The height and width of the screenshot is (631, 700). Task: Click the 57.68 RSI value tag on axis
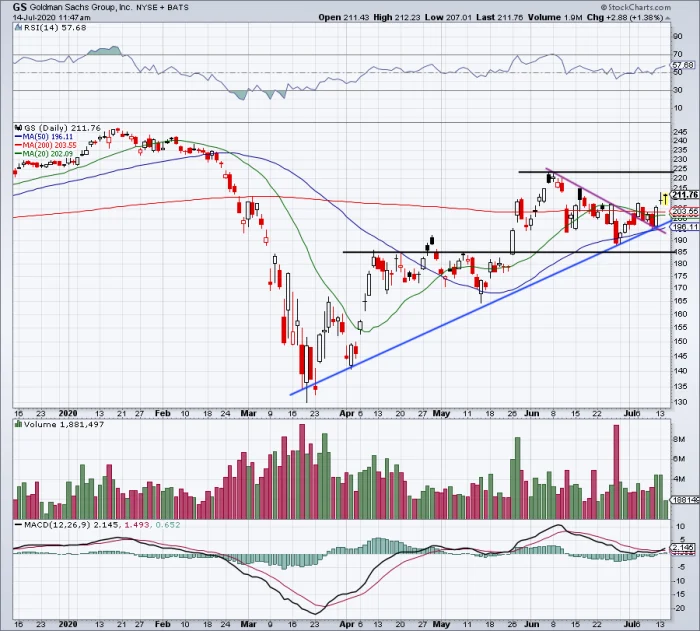pos(683,65)
